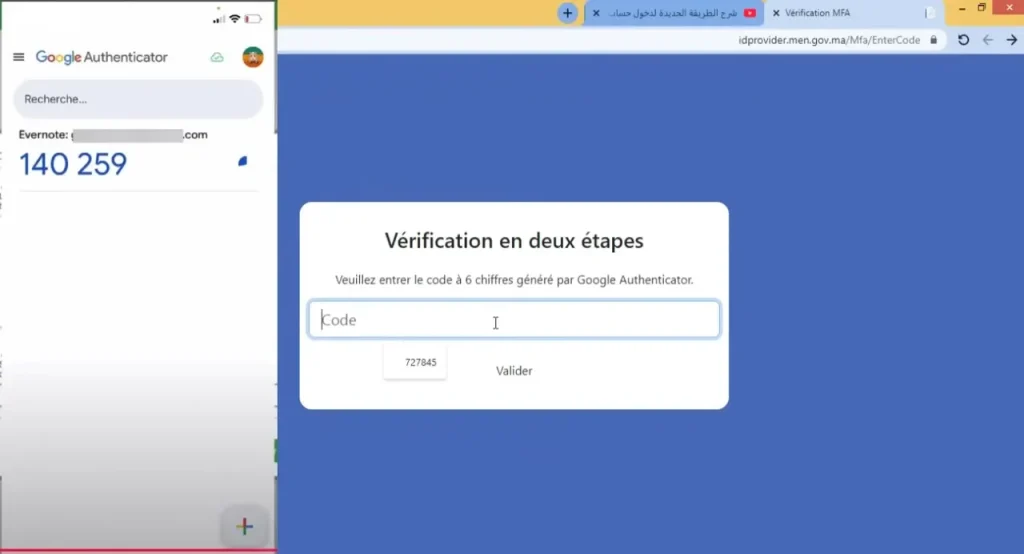Viewport: 1024px width, 554px height.
Task: Close the browser window
Action: coord(1009,7)
